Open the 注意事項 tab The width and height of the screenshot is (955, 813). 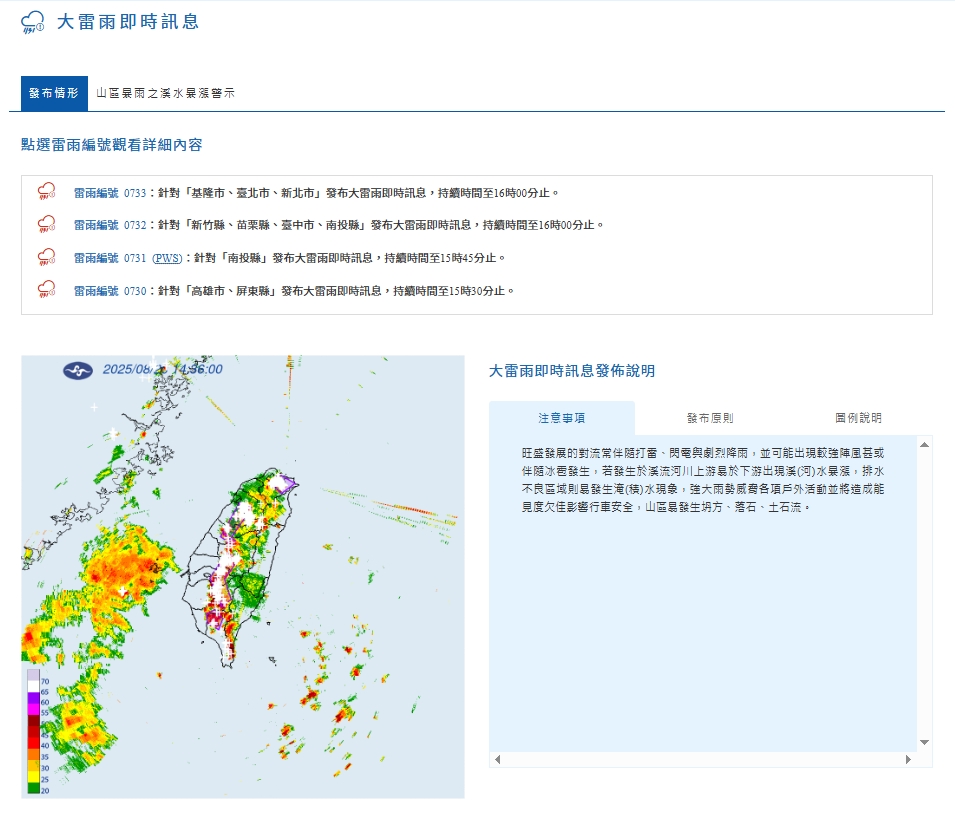tap(562, 418)
